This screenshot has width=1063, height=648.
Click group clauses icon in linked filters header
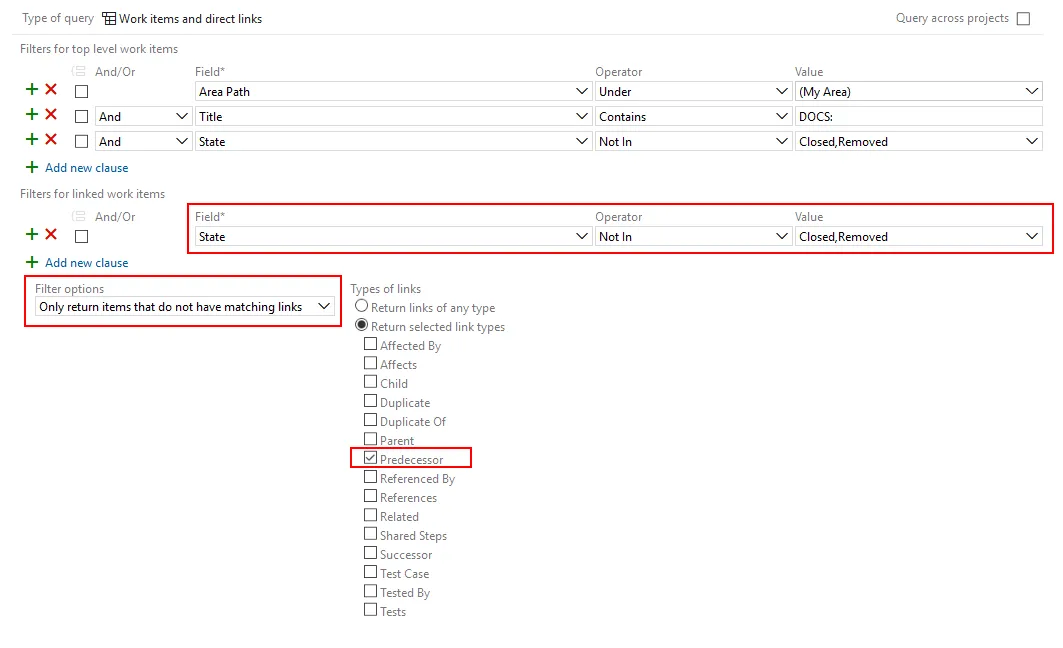[x=79, y=216]
